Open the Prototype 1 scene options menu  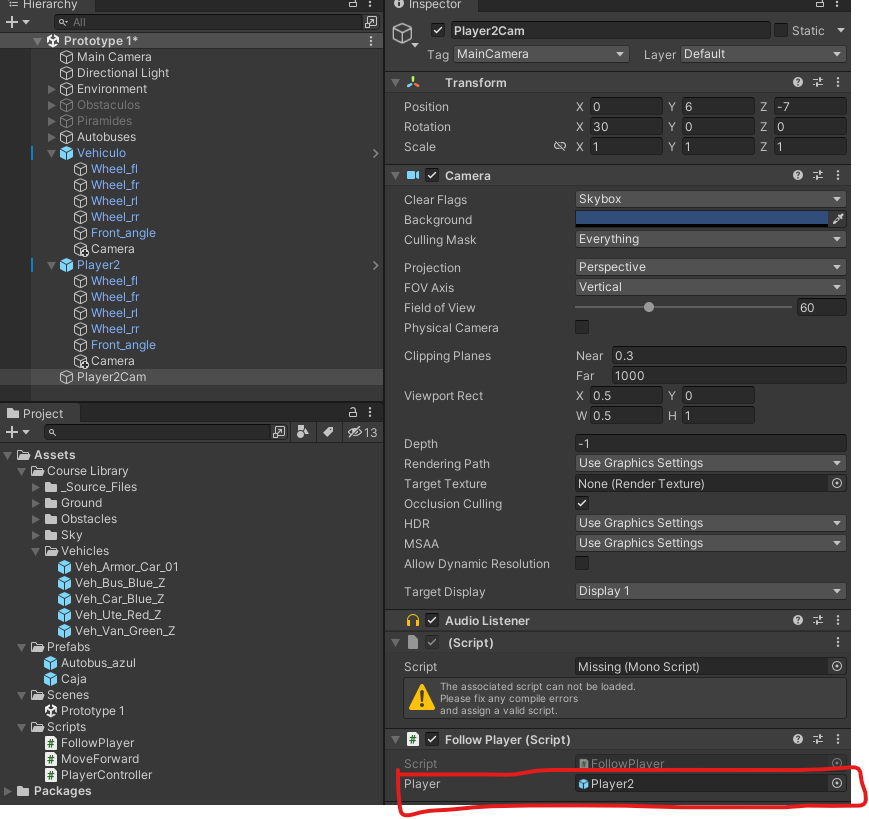coord(371,41)
